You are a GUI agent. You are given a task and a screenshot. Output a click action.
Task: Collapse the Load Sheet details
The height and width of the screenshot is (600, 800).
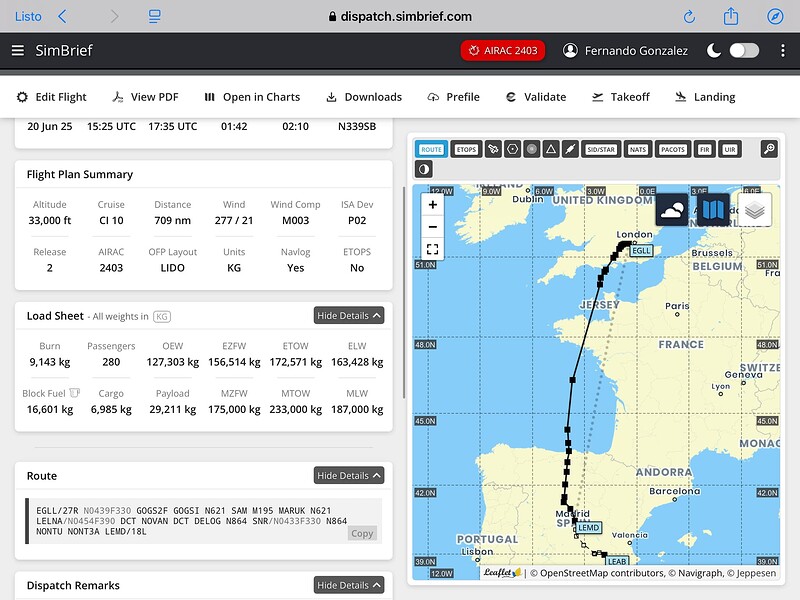(349, 316)
